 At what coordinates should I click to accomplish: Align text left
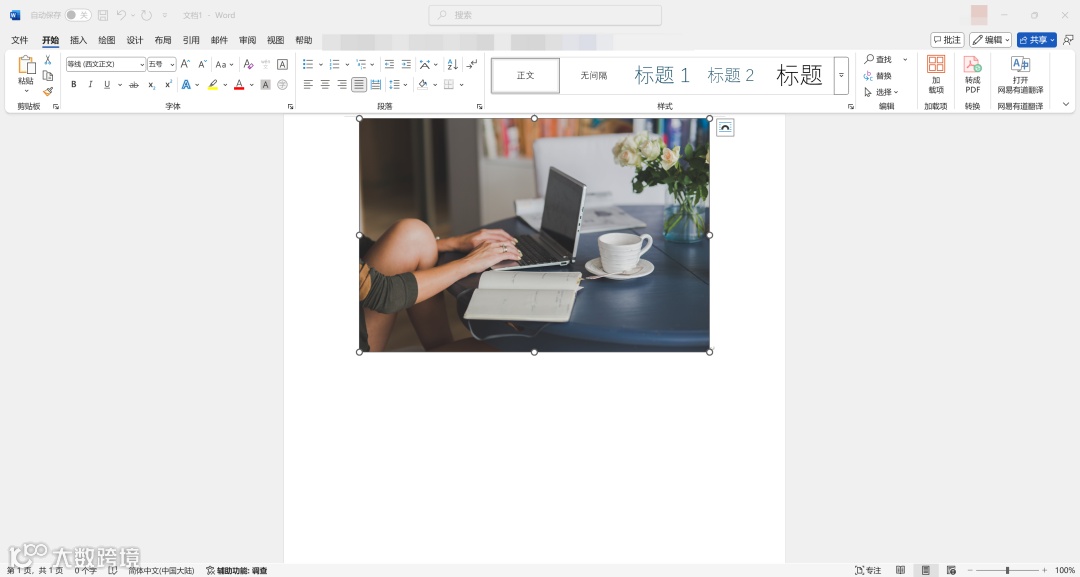[308, 85]
